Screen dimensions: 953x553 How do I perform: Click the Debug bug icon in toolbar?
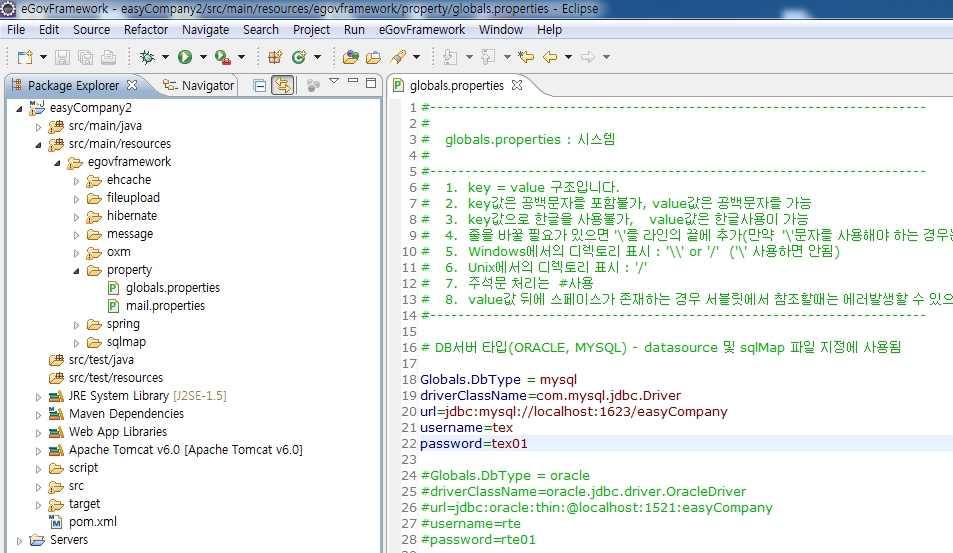148,57
